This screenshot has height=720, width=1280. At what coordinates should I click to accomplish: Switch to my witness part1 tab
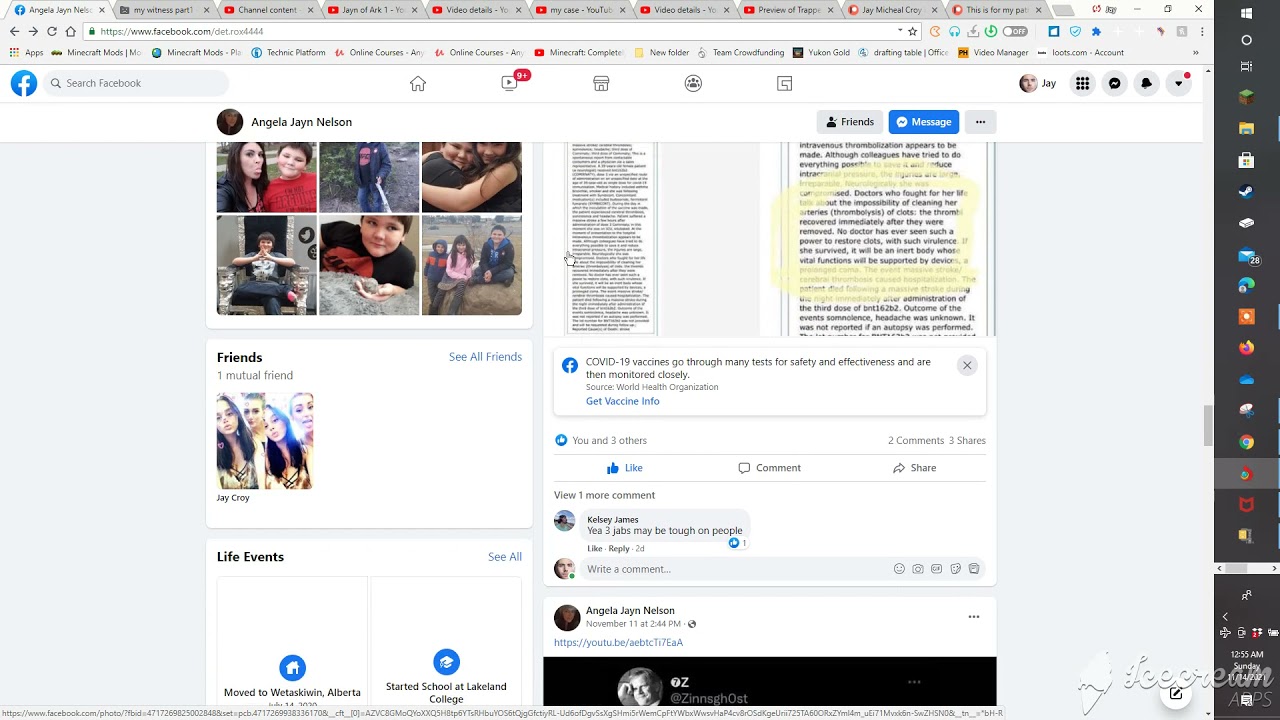point(163,10)
